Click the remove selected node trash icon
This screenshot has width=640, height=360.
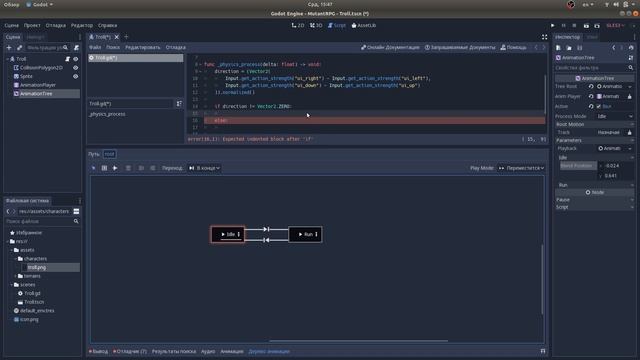(128, 168)
